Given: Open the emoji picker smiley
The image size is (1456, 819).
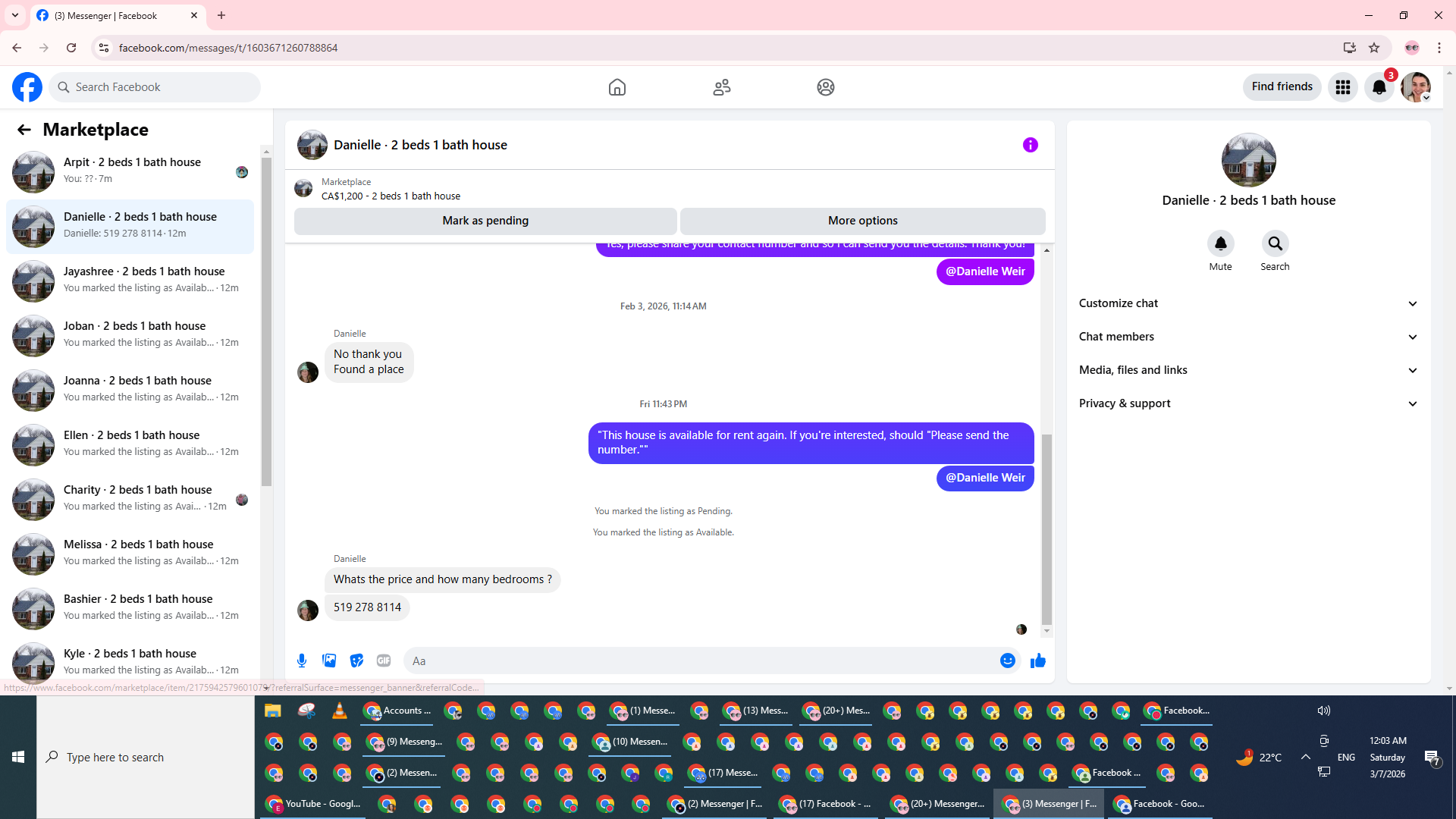Looking at the screenshot, I should [x=1007, y=661].
